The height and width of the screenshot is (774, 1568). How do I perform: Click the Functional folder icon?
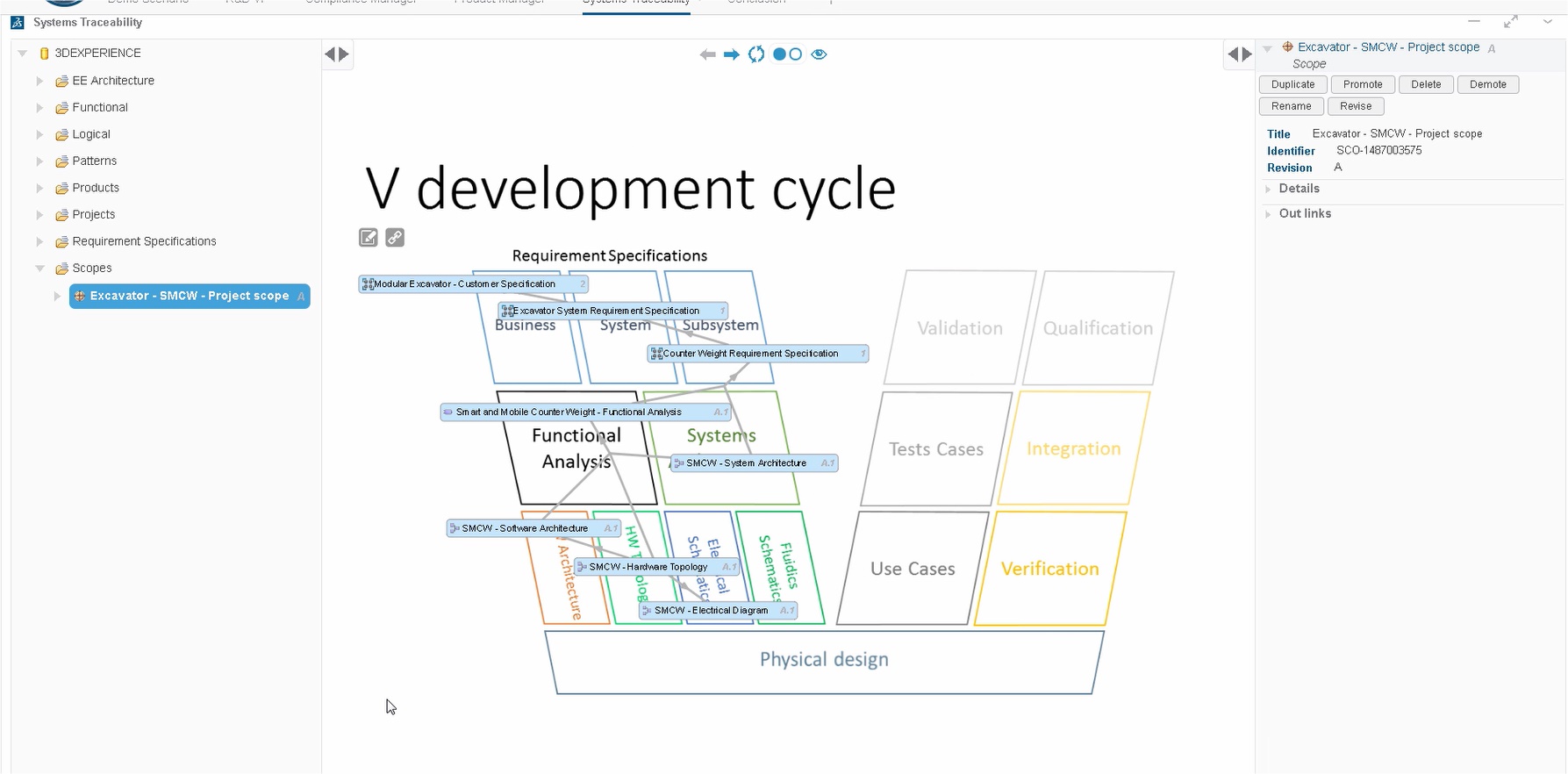[61, 108]
